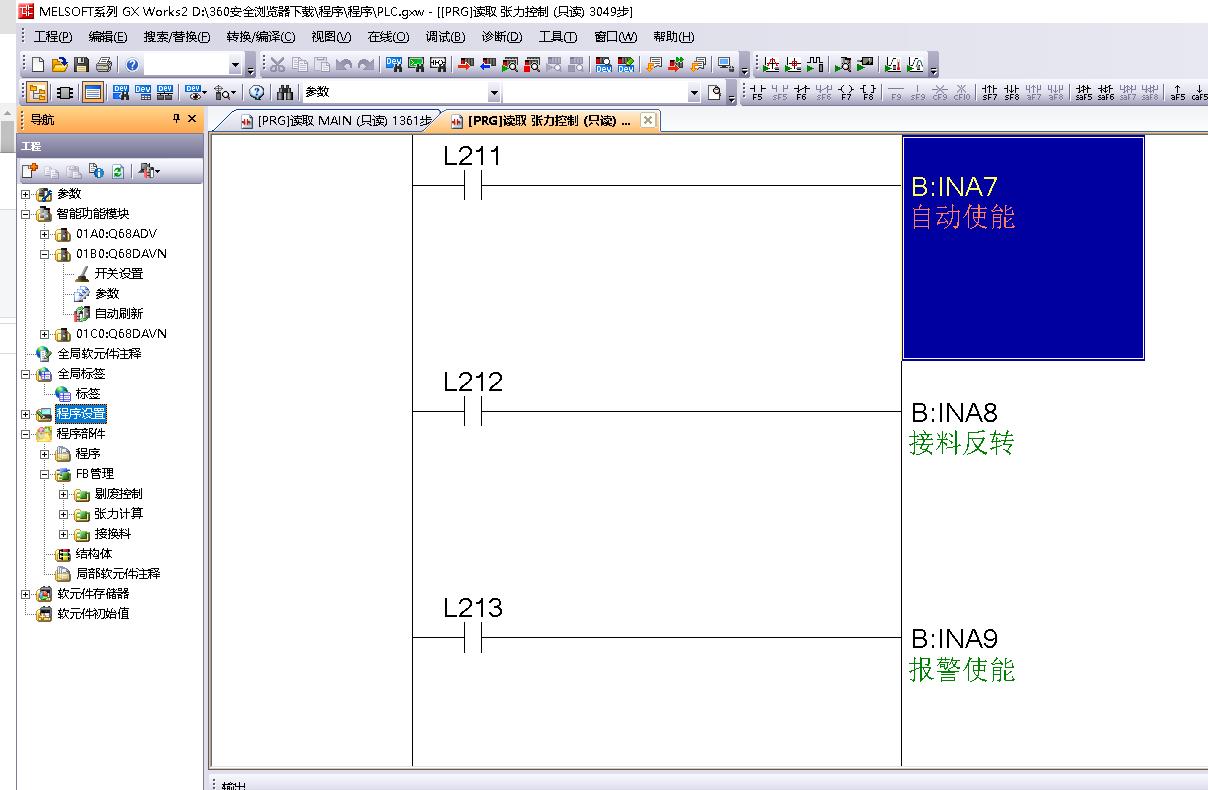Screen dimensions: 1208x790
Task: Click the Save project toolbar icon
Action: pyautogui.click(x=81, y=65)
